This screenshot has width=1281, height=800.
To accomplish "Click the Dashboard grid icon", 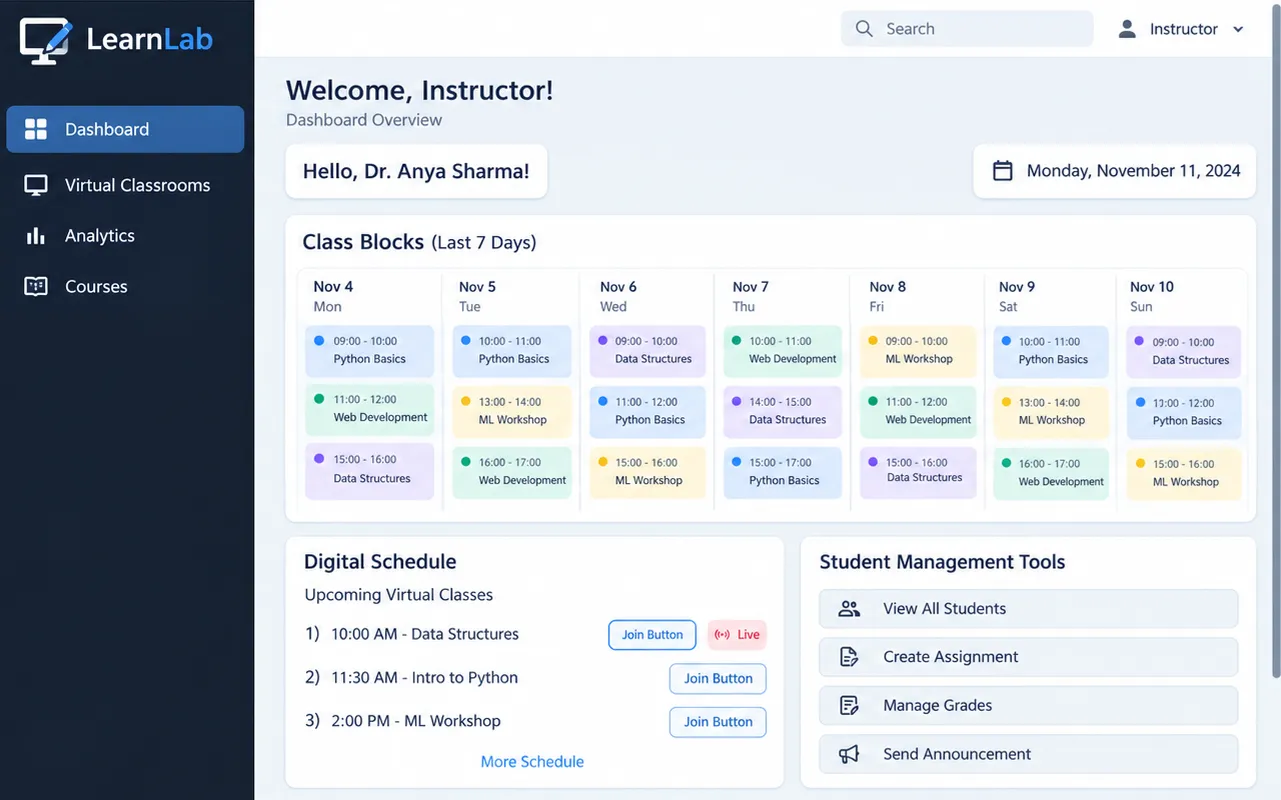I will 36,129.
